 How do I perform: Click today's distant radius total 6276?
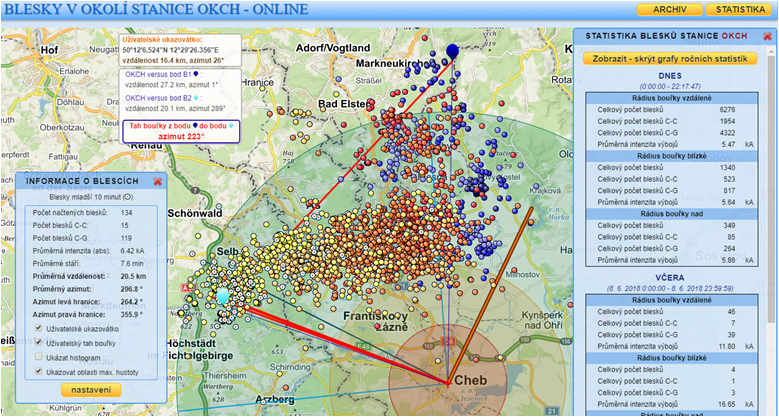(727, 110)
